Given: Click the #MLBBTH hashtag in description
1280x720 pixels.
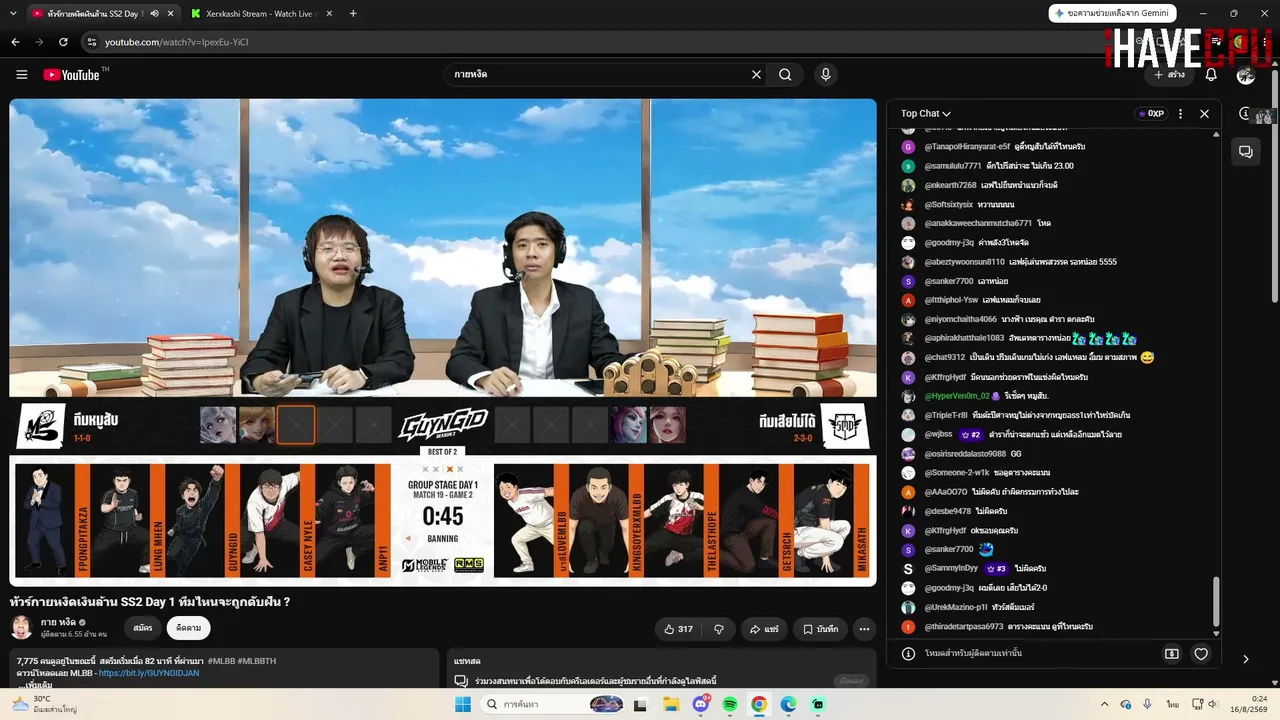Looking at the screenshot, I should (257, 661).
